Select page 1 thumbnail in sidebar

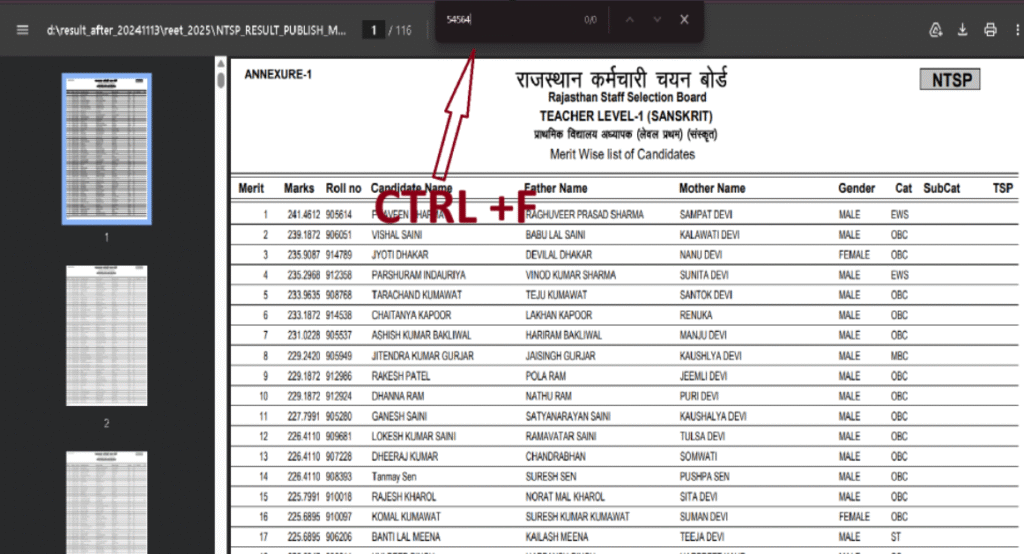(x=106, y=149)
